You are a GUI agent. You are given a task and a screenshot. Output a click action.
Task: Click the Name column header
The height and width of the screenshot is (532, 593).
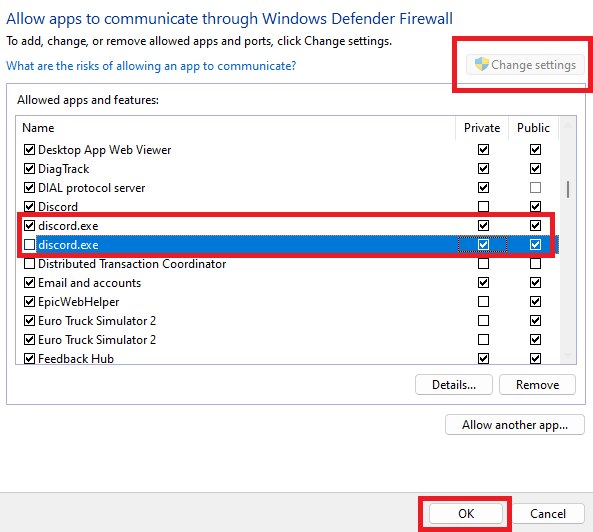(x=236, y=128)
